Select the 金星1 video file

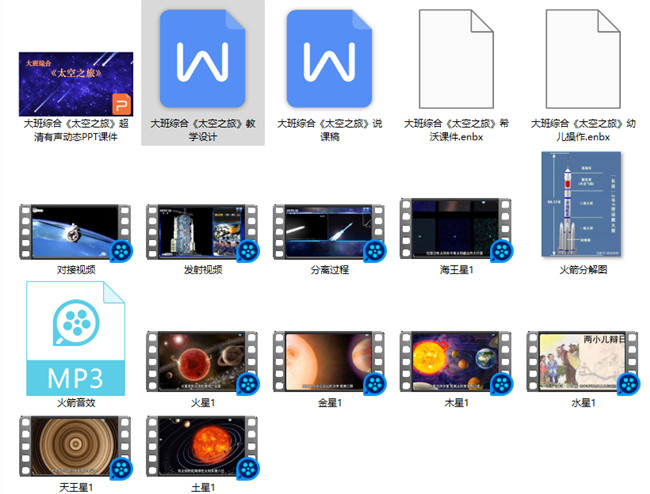(329, 362)
